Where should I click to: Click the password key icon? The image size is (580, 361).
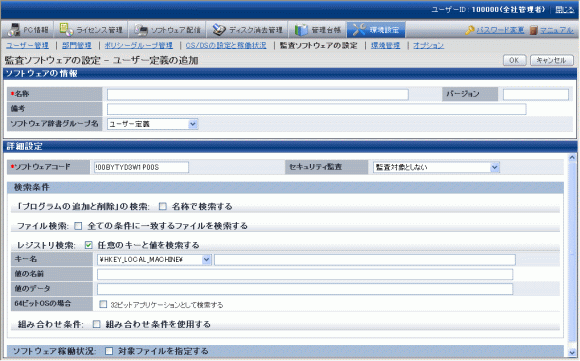pyautogui.click(x=470, y=30)
